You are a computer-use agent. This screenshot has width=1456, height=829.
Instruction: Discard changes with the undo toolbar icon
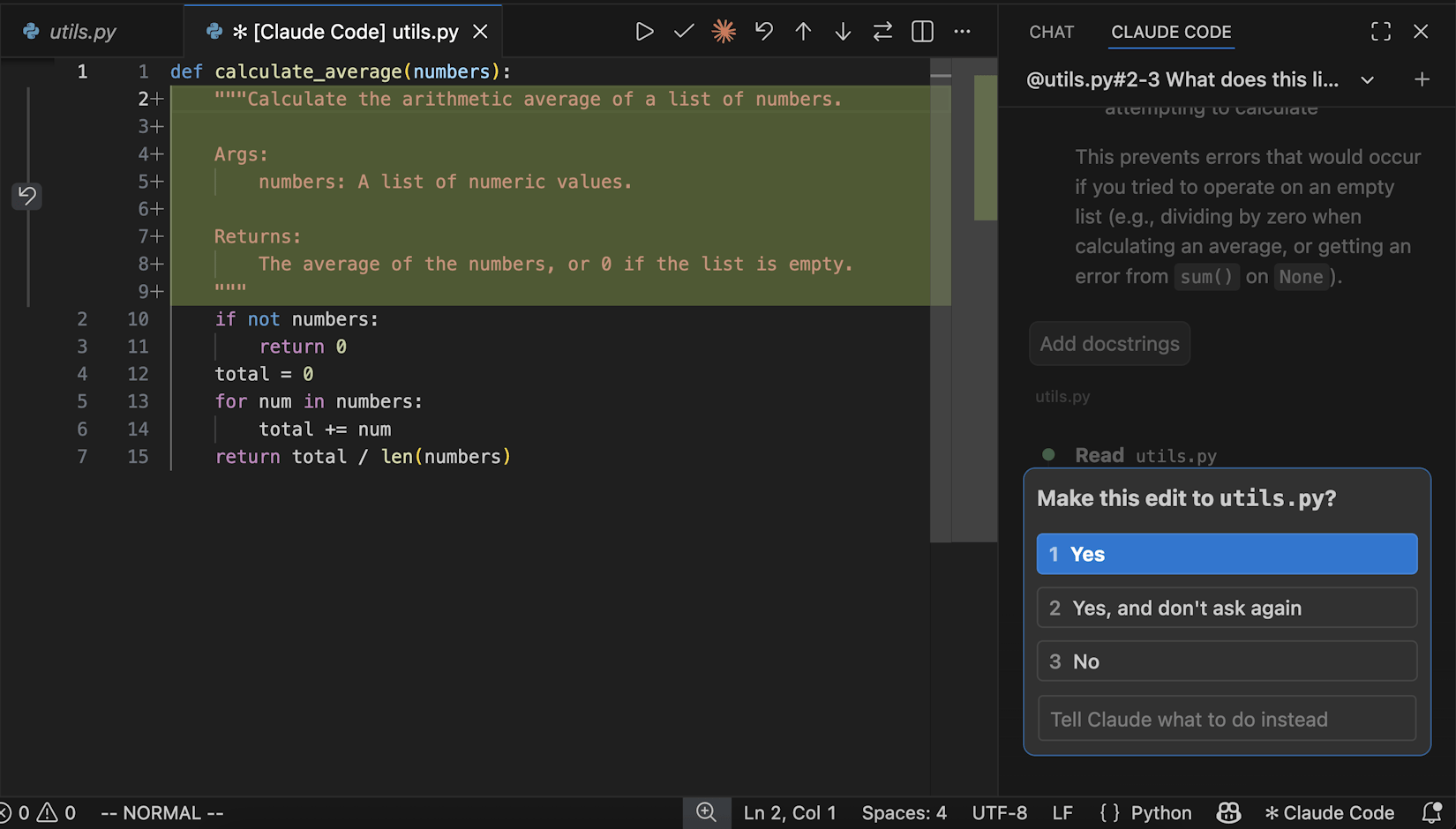[x=763, y=31]
